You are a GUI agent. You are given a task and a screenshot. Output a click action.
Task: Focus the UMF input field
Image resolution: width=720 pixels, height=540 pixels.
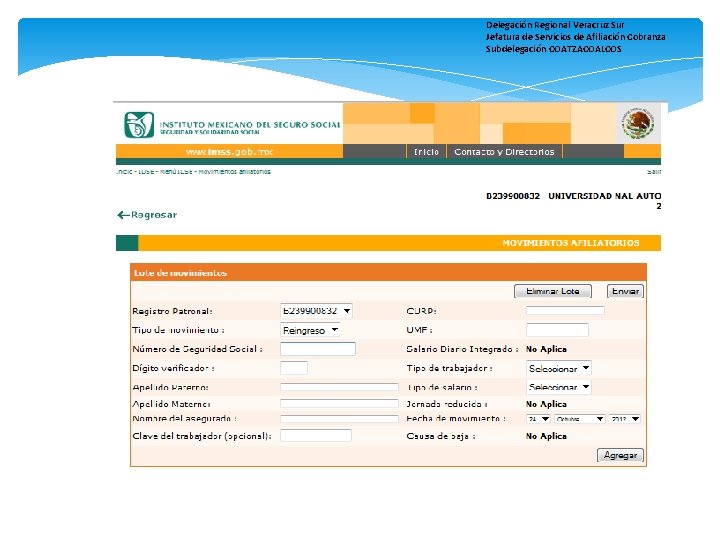tap(557, 330)
